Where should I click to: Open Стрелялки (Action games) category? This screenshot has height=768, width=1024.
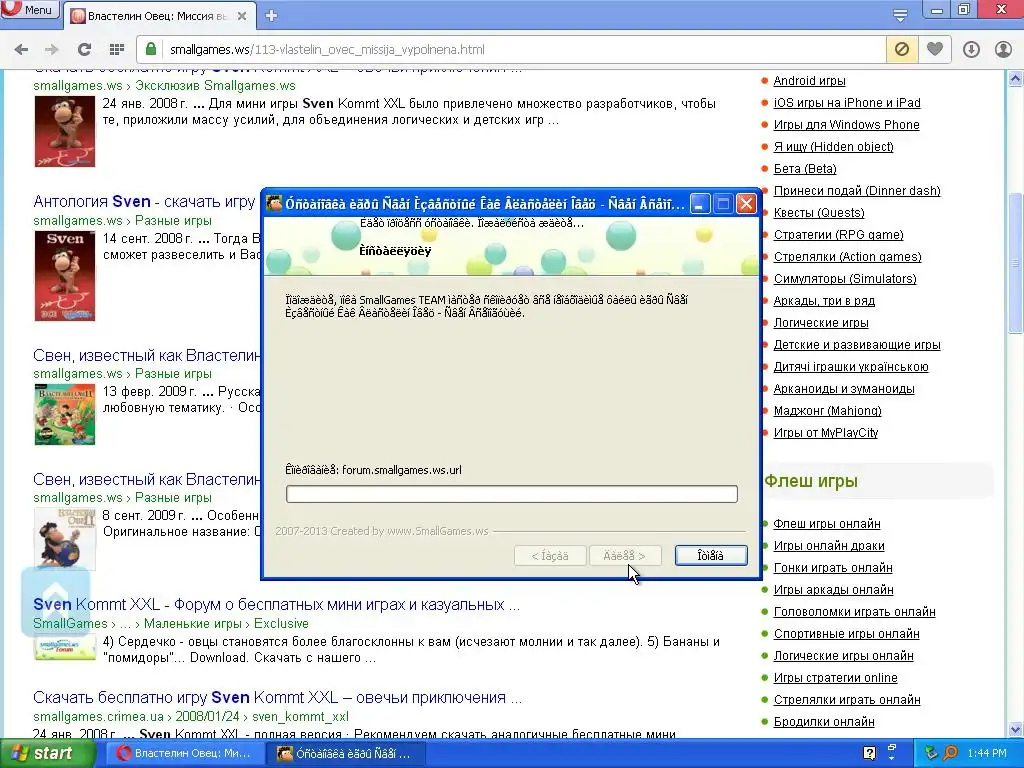[x=847, y=257]
